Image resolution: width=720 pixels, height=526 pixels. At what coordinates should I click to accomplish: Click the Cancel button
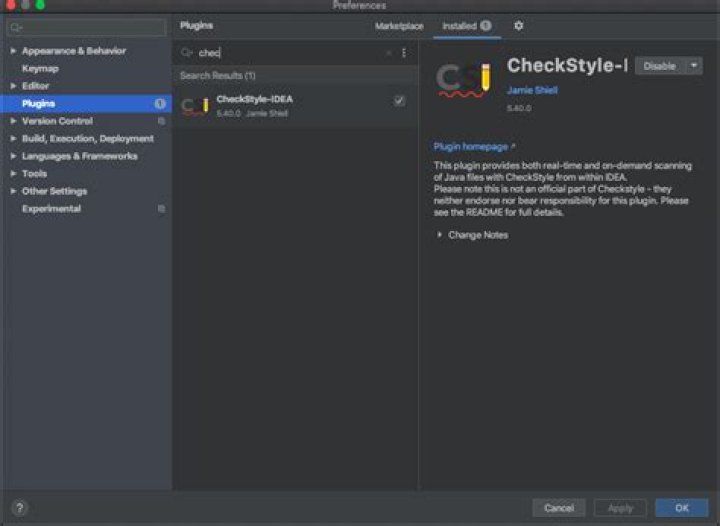559,508
